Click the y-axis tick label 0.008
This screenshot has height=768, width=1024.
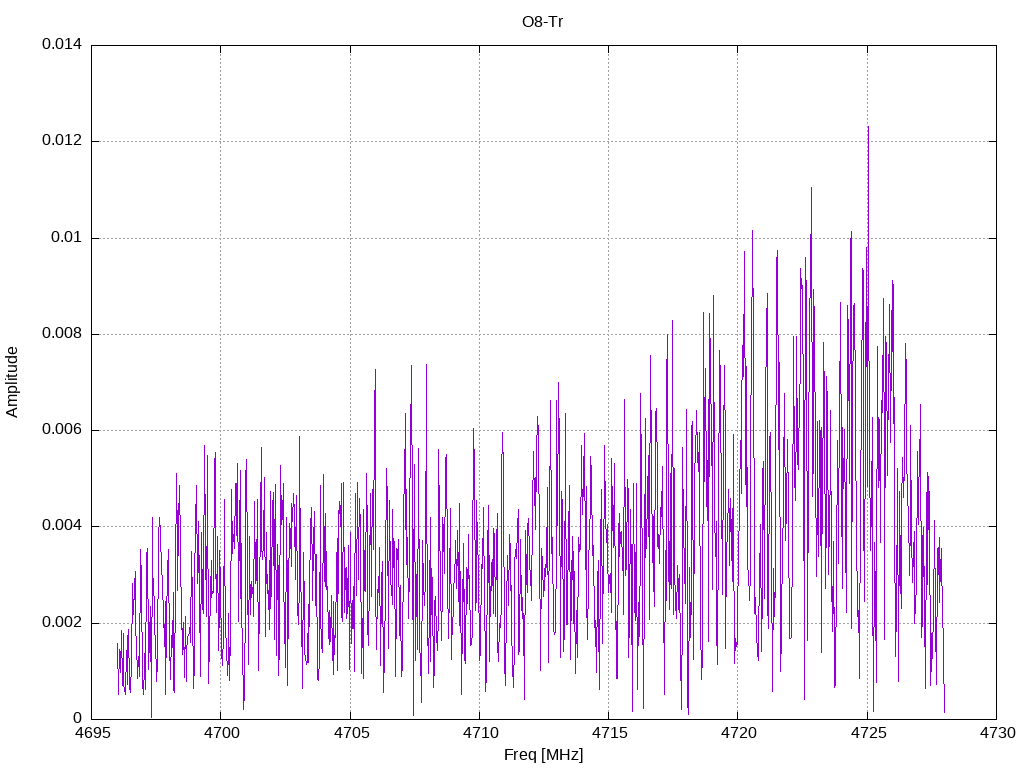[62, 334]
